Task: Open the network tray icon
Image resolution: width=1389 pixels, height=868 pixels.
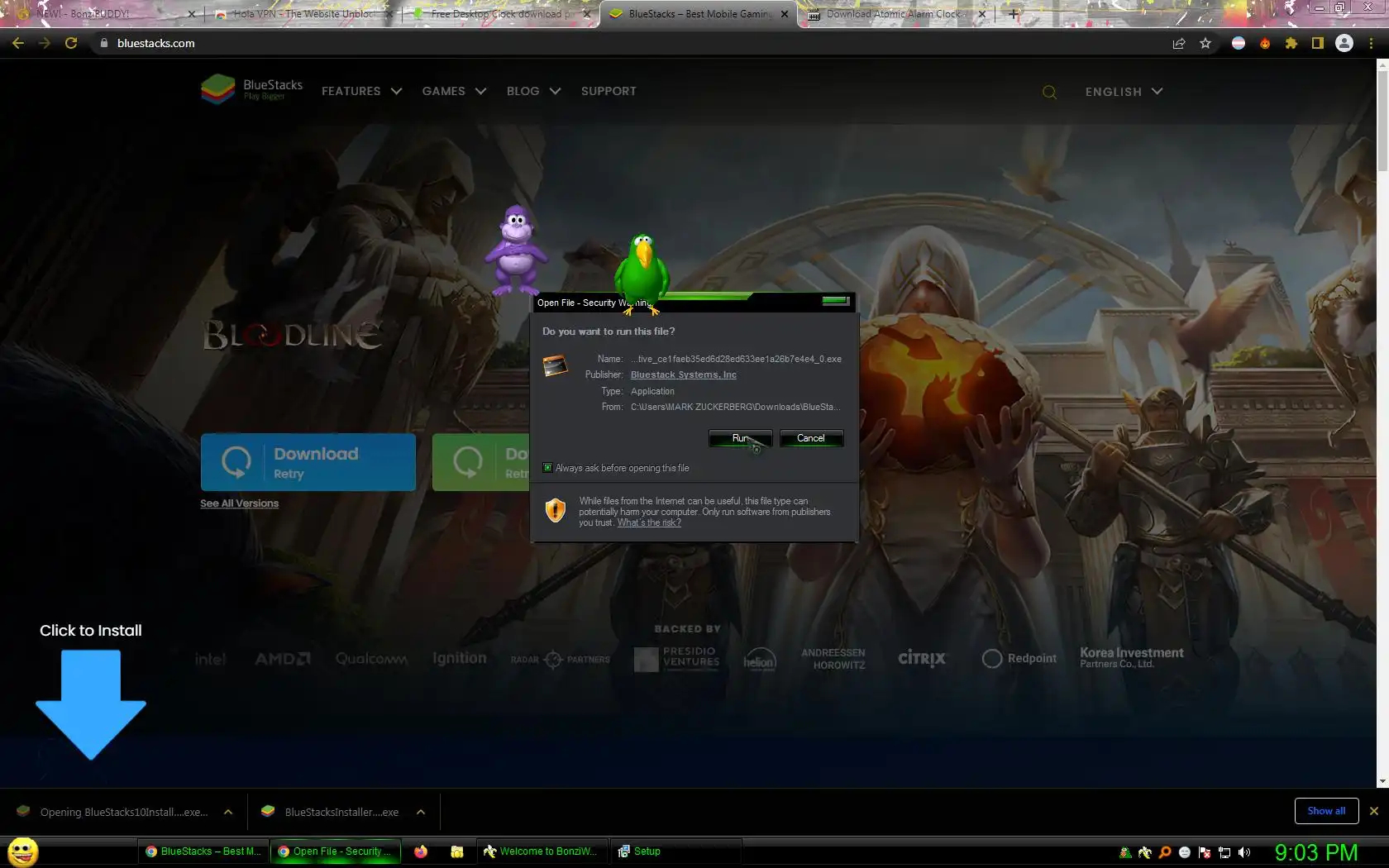Action: point(1224,852)
